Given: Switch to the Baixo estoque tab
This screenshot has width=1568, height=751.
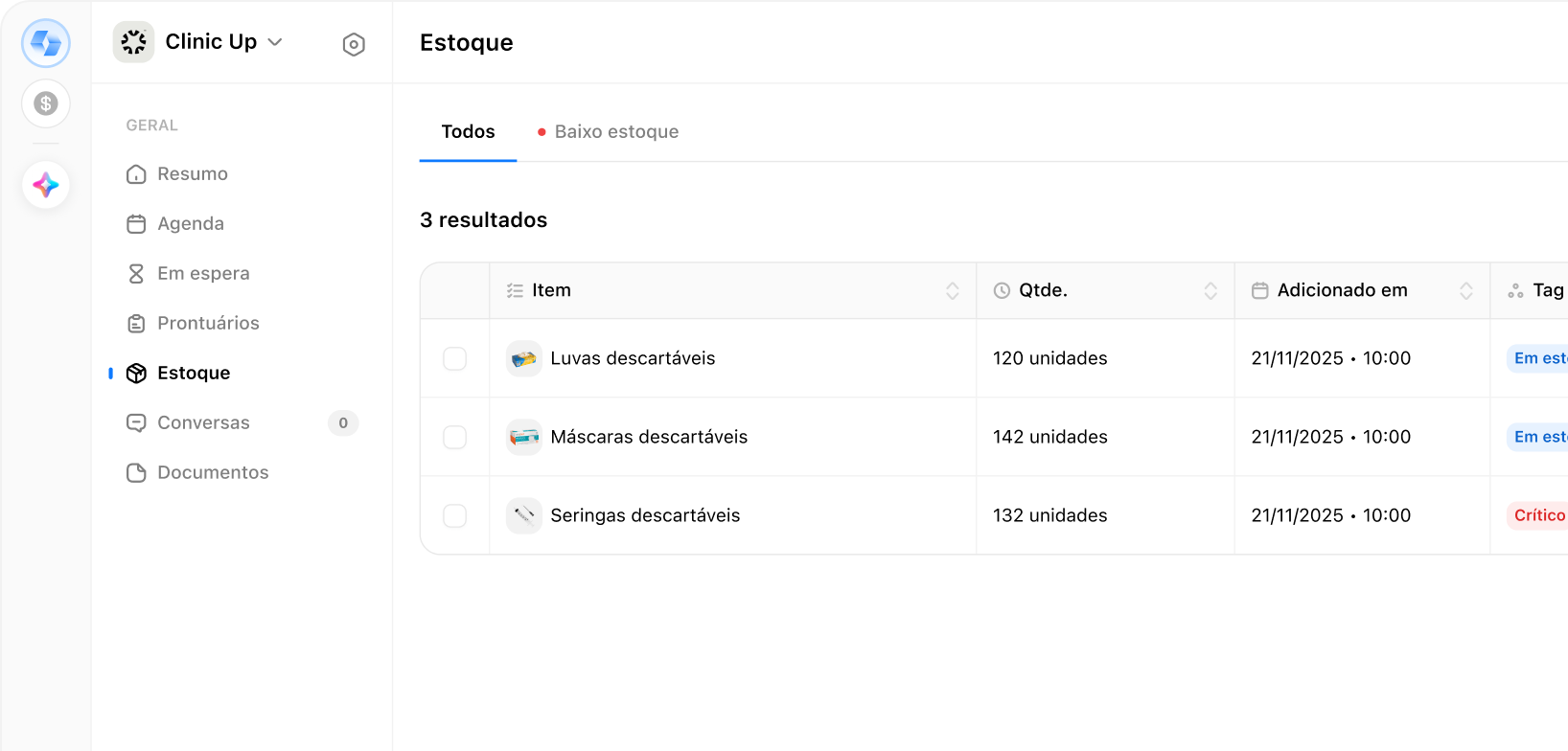Looking at the screenshot, I should 615,132.
